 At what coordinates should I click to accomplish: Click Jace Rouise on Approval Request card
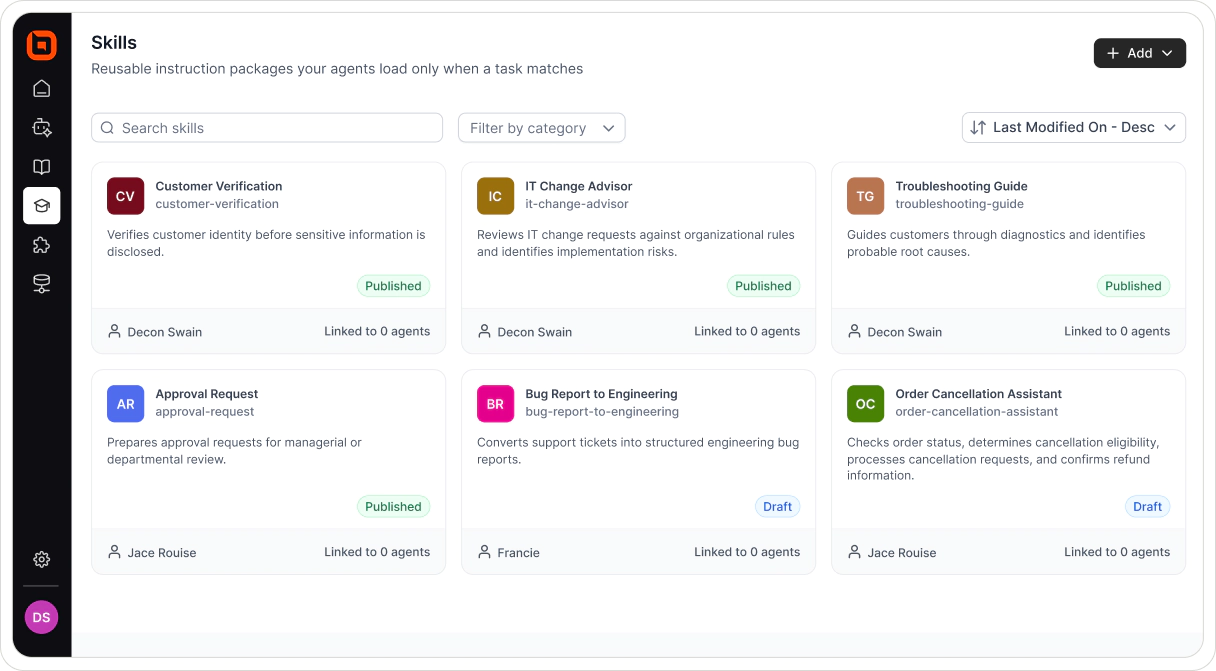pos(162,553)
